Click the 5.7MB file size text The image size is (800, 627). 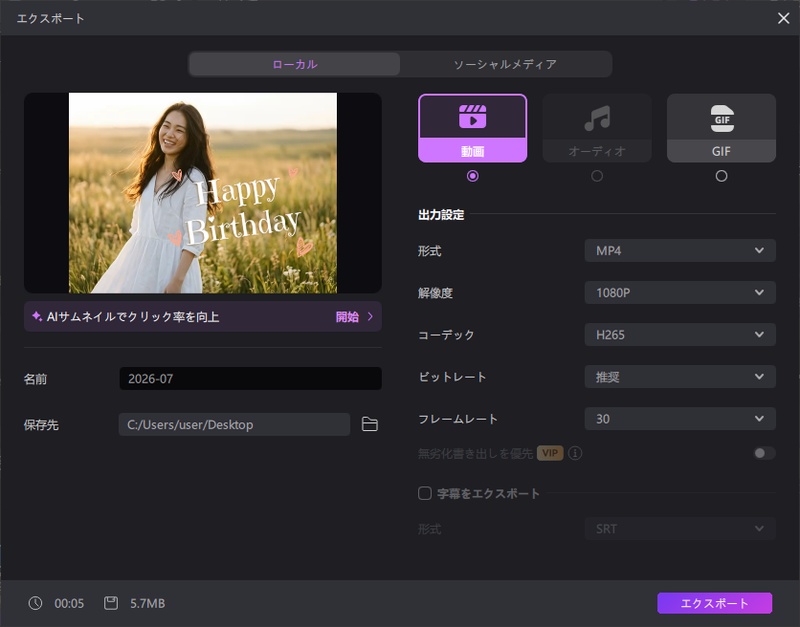pyautogui.click(x=147, y=604)
